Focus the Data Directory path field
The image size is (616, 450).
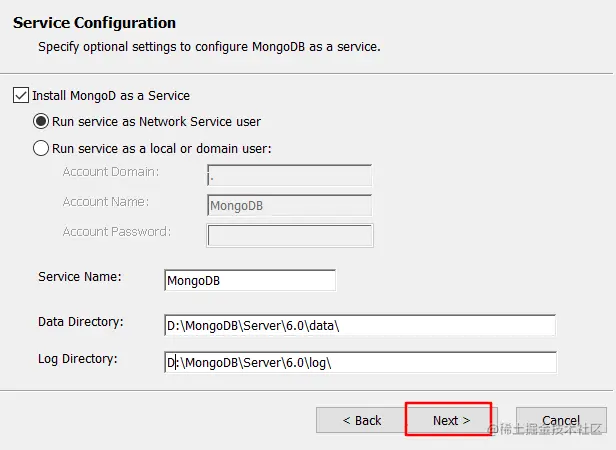point(360,326)
